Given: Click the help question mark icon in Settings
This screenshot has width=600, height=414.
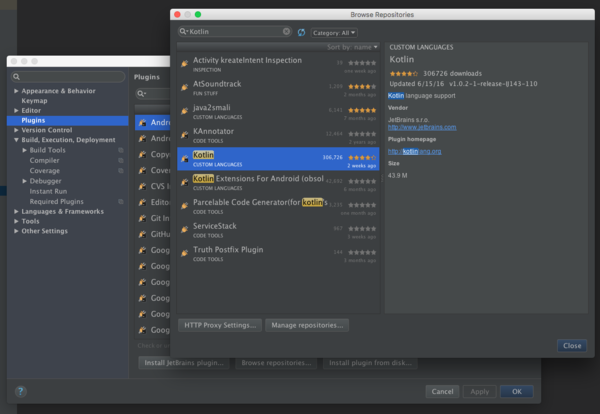Looking at the screenshot, I should point(21,391).
